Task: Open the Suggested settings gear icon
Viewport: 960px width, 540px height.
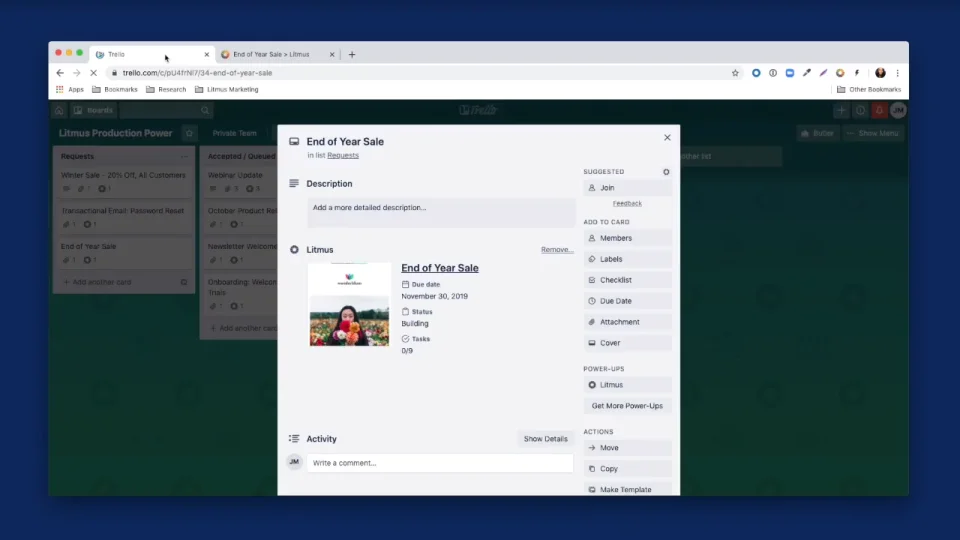Action: [x=666, y=172]
